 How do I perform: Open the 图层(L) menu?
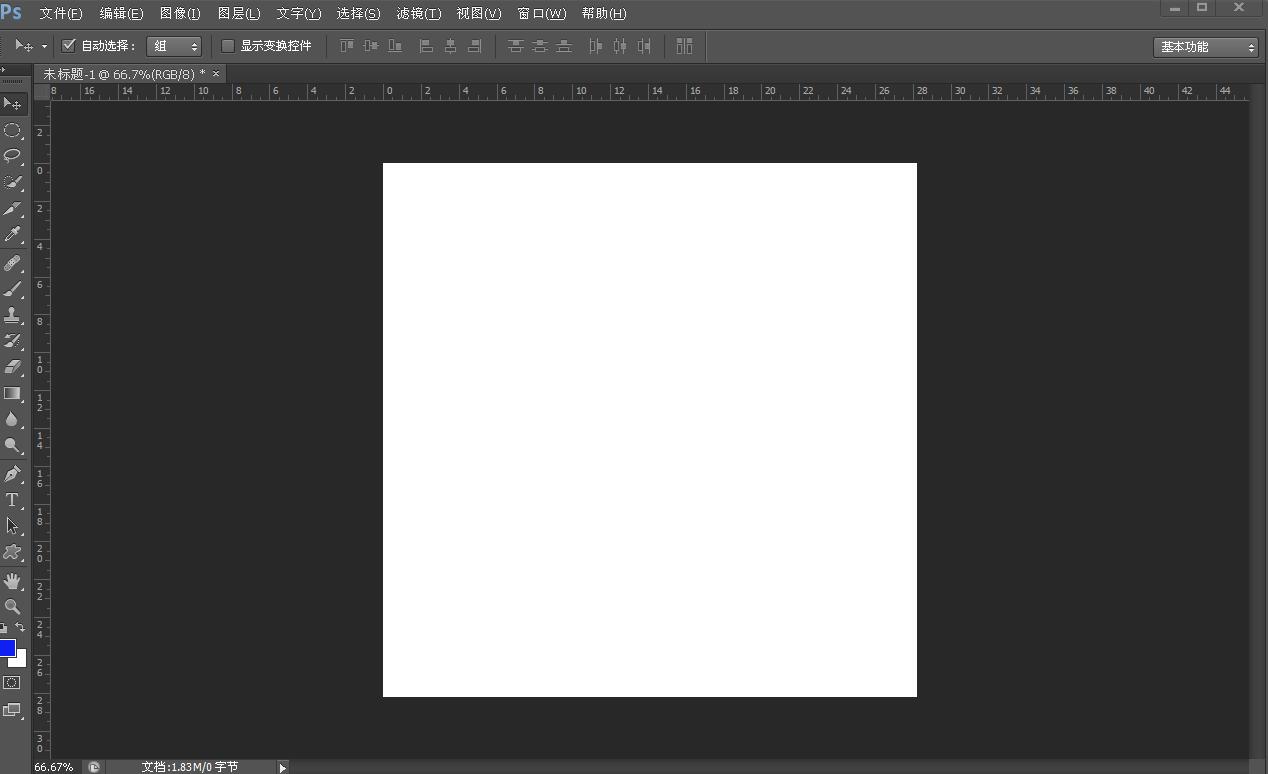coord(239,14)
